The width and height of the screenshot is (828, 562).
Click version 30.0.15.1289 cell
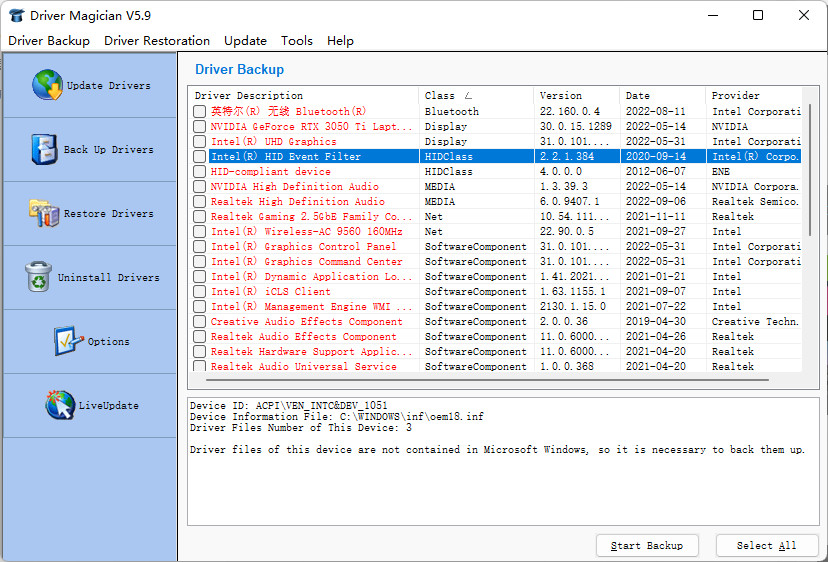click(x=576, y=127)
